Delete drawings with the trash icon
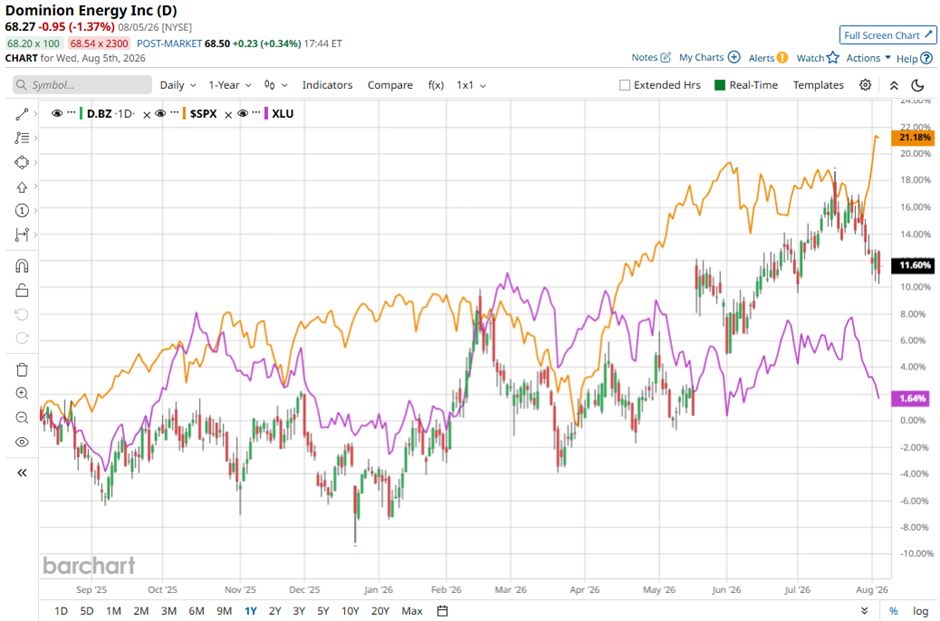The image size is (940, 621). [x=22, y=369]
